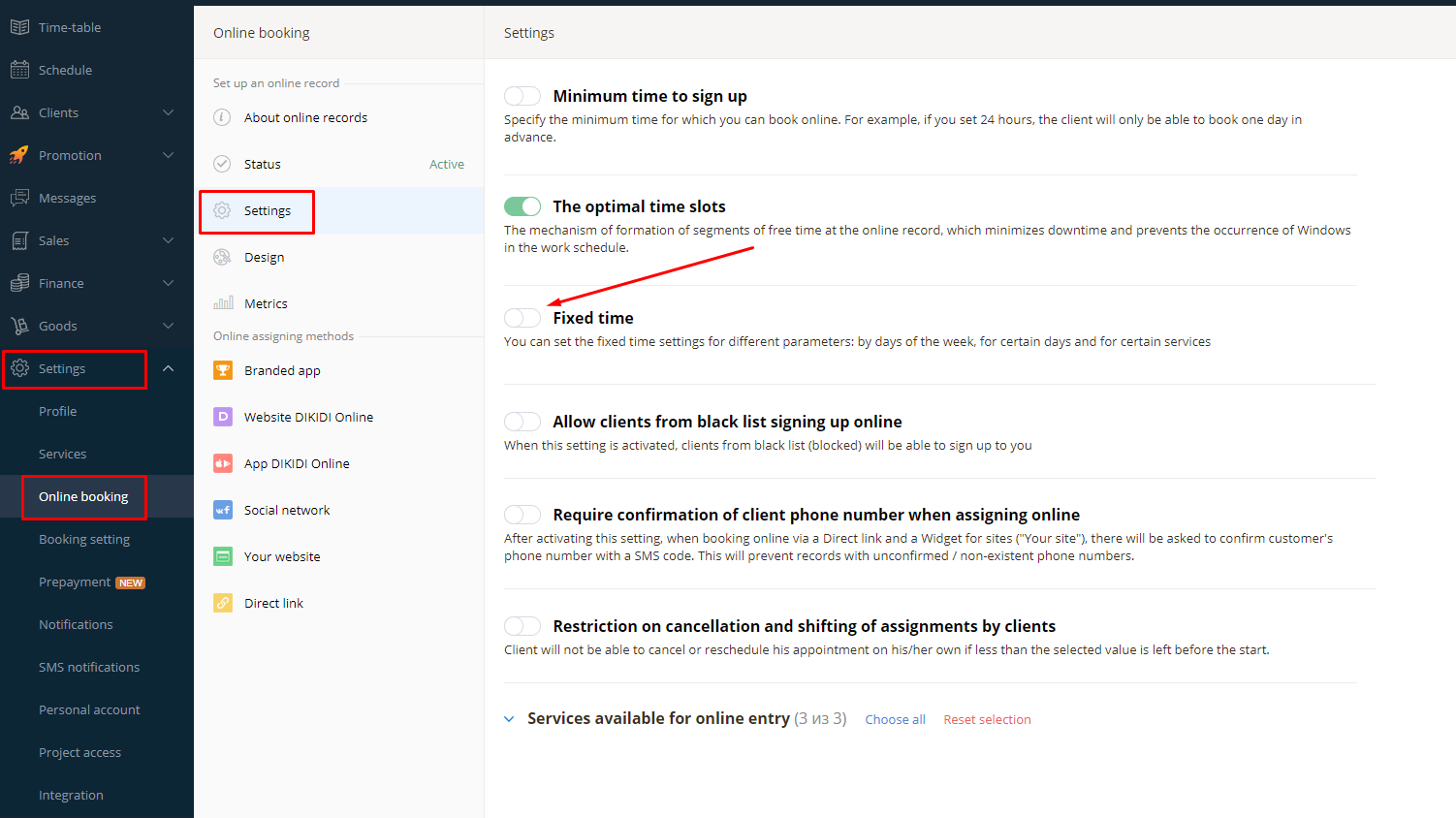Image resolution: width=1456 pixels, height=818 pixels.
Task: Expand the Promotion menu chevron
Action: pyautogui.click(x=169, y=155)
